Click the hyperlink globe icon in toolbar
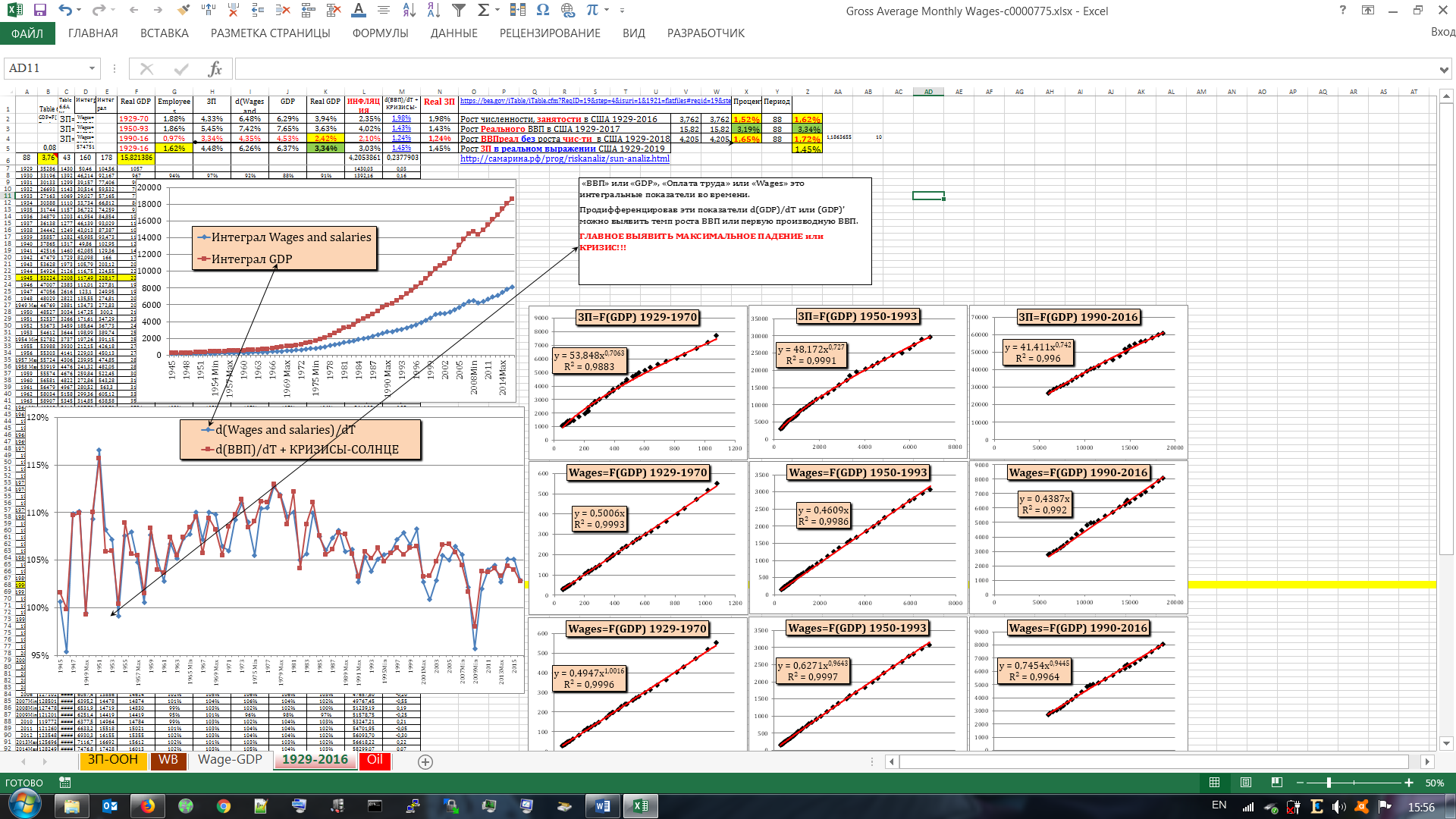 tap(568, 11)
